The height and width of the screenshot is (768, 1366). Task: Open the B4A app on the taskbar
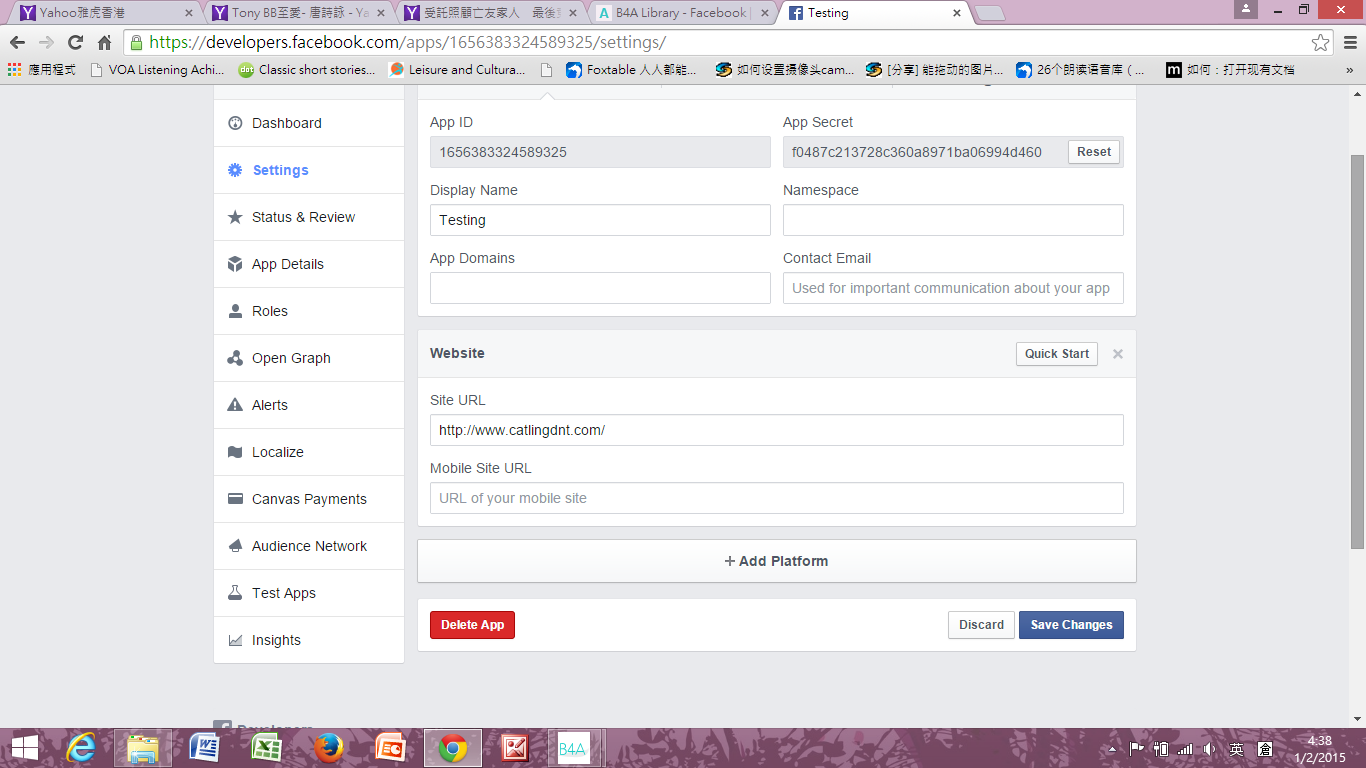pos(573,748)
